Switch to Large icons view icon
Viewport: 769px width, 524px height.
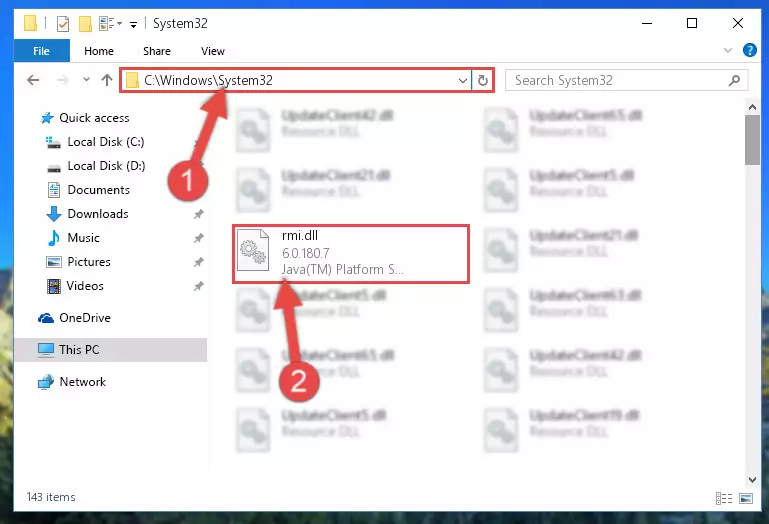pyautogui.click(x=746, y=498)
